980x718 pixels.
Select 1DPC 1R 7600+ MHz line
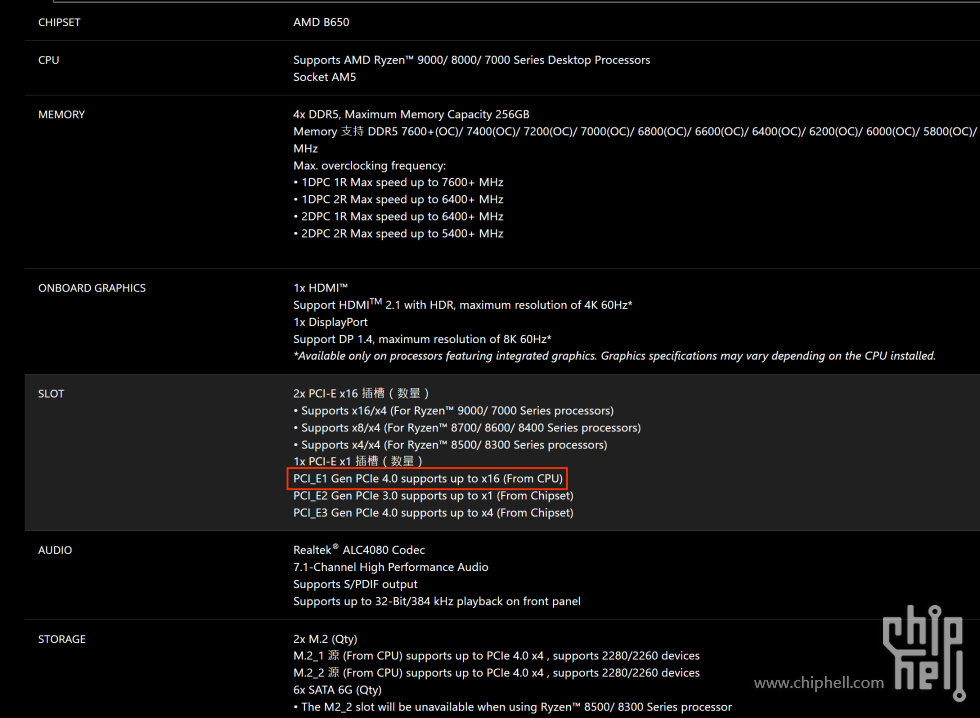tap(398, 182)
